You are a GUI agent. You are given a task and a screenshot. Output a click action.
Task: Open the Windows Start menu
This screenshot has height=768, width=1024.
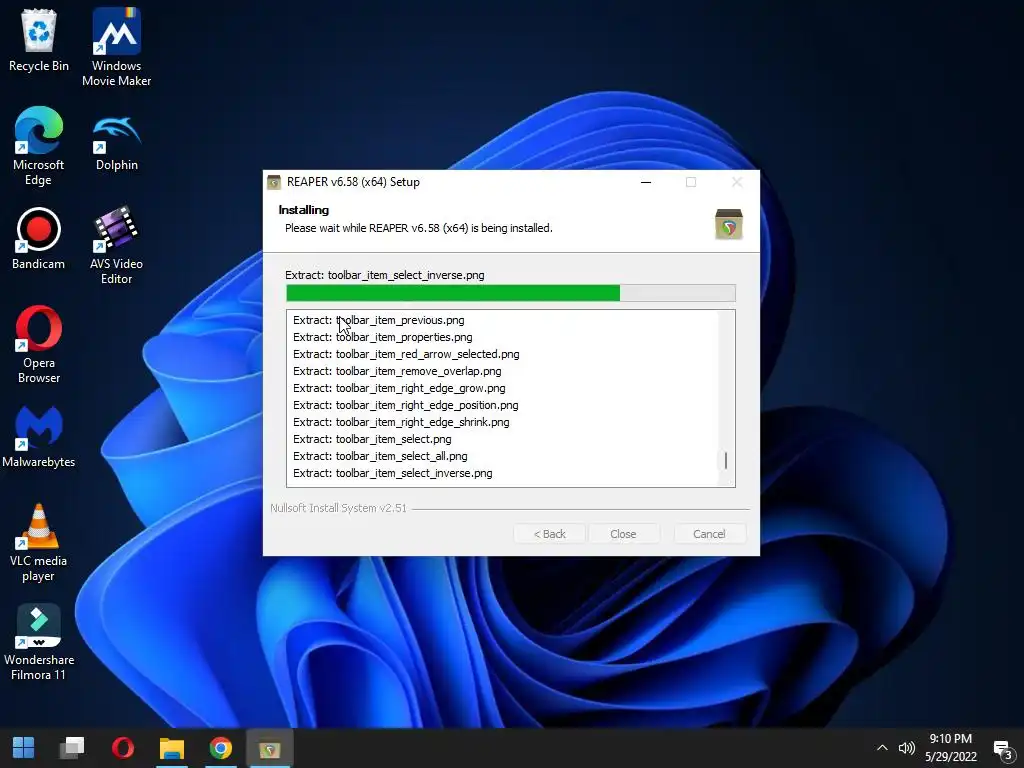(24, 748)
